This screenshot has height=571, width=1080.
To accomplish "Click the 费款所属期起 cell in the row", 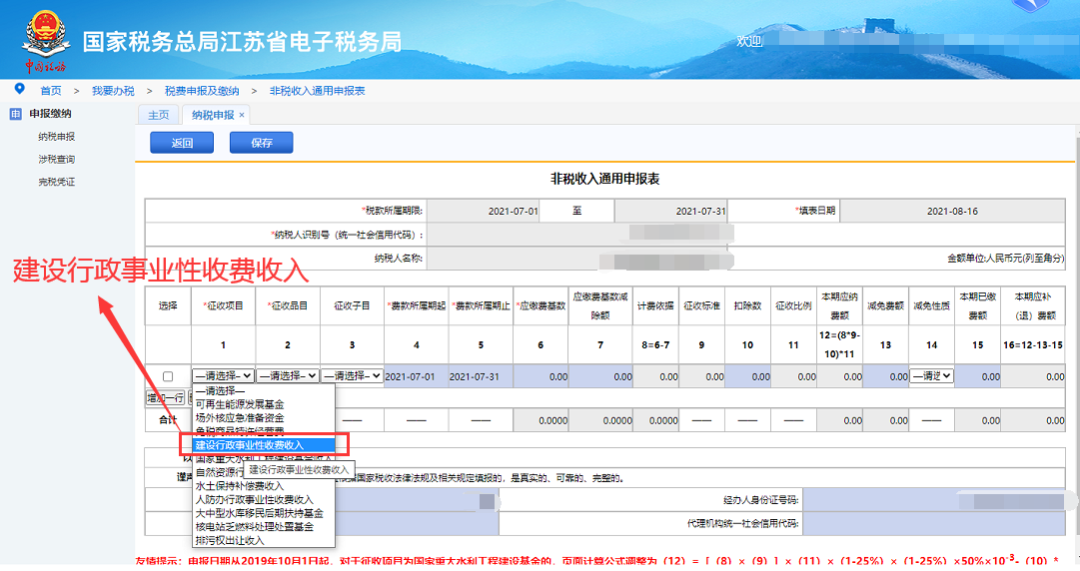I will [417, 377].
